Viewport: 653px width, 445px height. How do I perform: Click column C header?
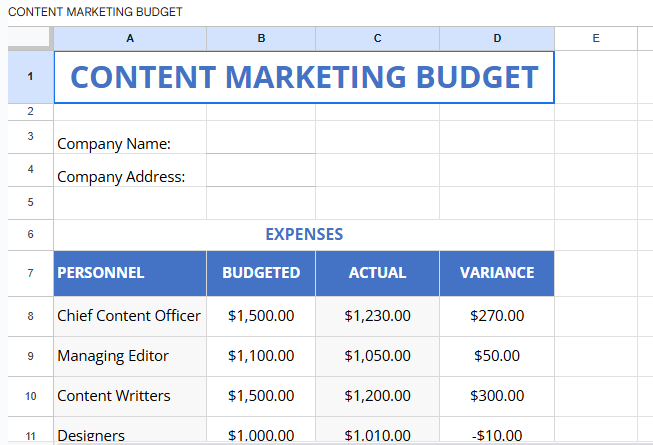(x=377, y=38)
